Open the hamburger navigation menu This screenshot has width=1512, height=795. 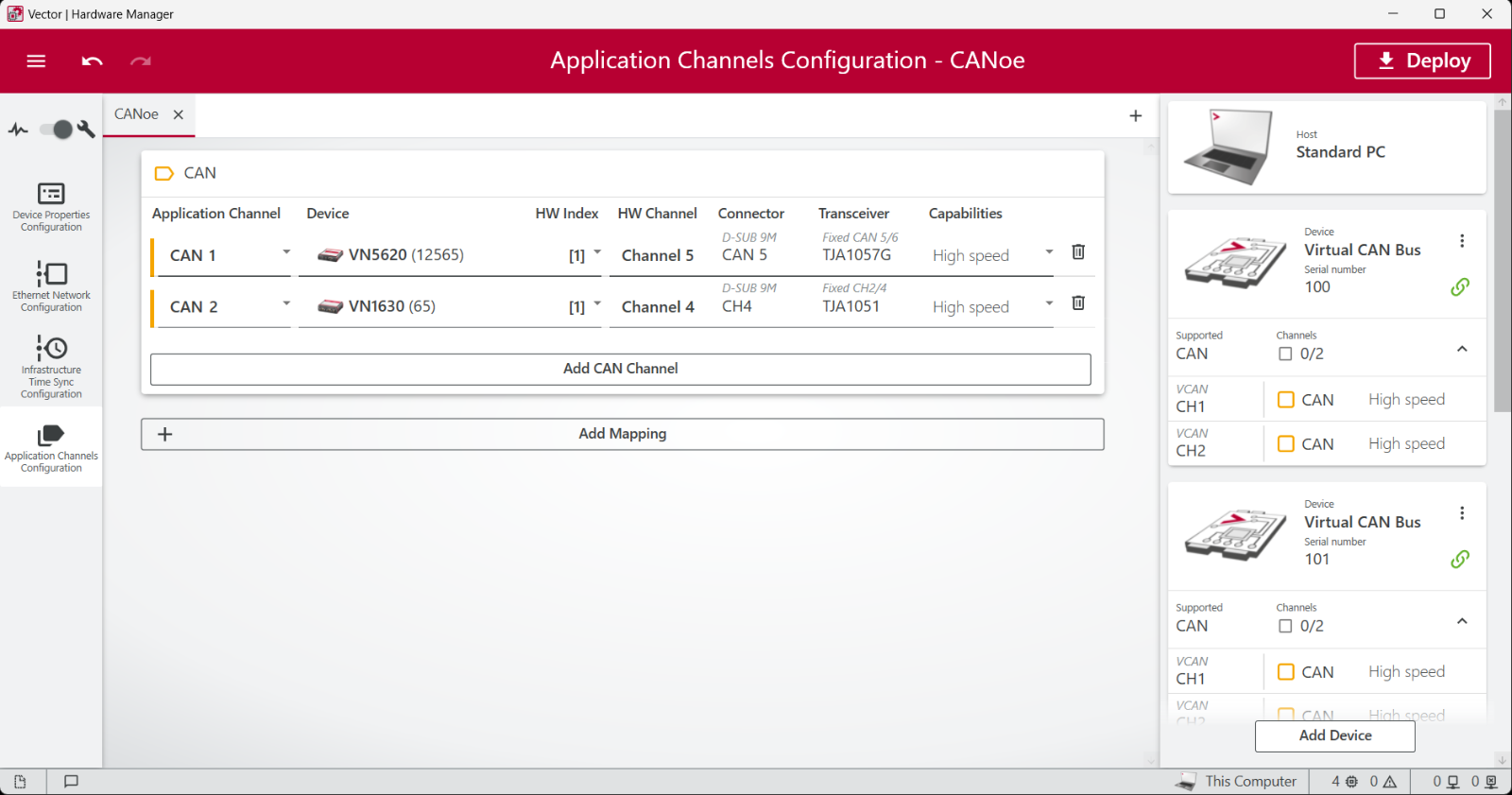(36, 61)
